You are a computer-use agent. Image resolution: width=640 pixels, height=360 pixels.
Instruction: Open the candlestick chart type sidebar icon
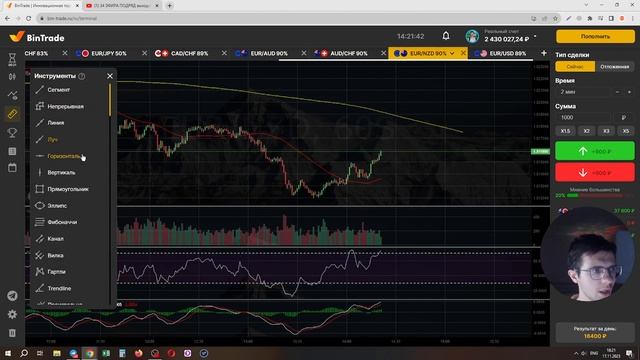[x=12, y=77]
